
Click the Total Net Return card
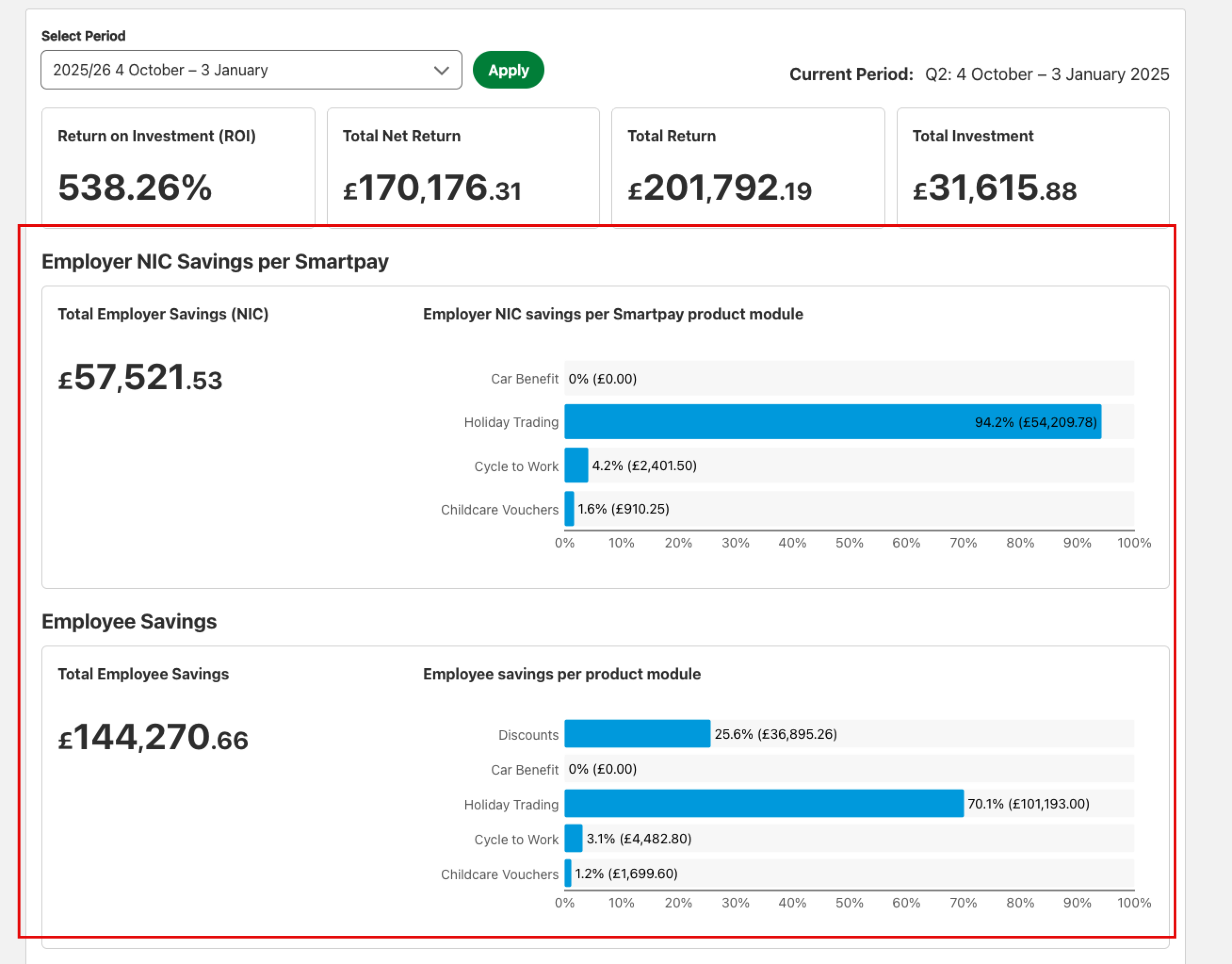(x=463, y=167)
